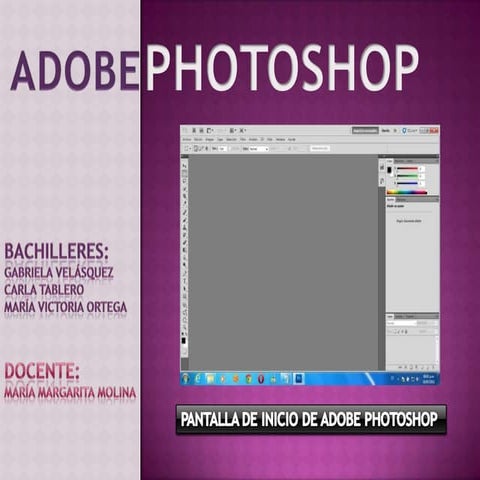Click the Photoshop taskbar button
This screenshot has height=480, width=480.
[x=299, y=379]
